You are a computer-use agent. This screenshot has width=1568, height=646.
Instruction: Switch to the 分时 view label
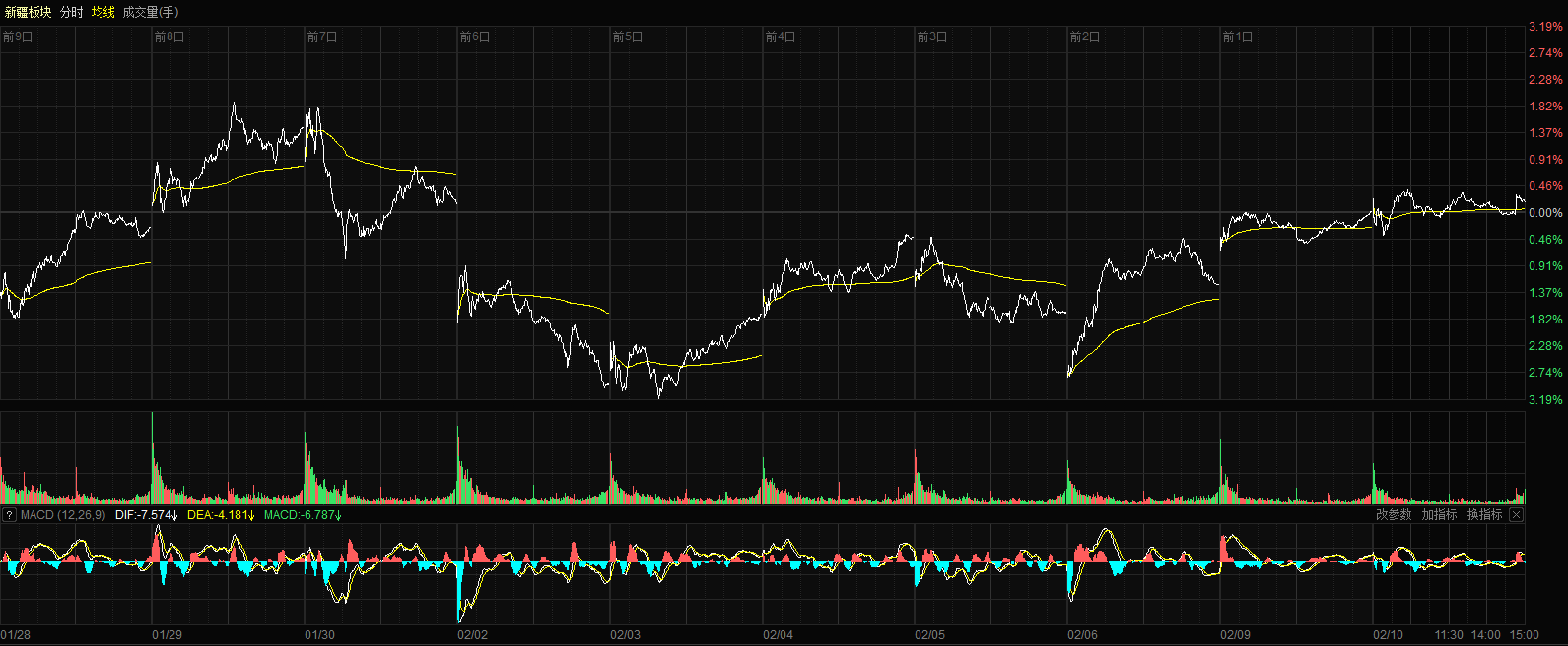72,12
